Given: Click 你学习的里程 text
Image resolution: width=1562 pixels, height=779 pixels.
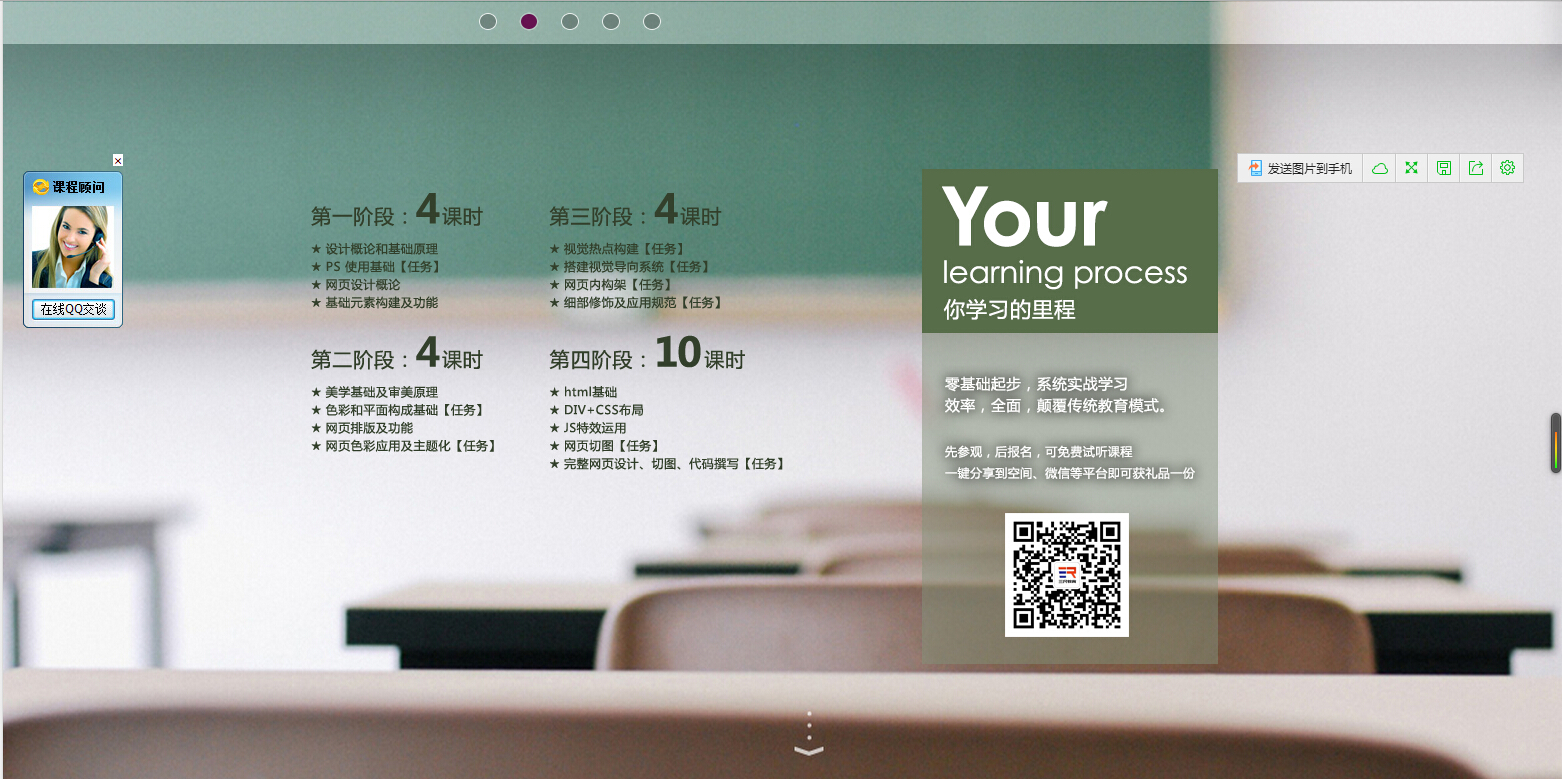Looking at the screenshot, I should coord(1009,310).
